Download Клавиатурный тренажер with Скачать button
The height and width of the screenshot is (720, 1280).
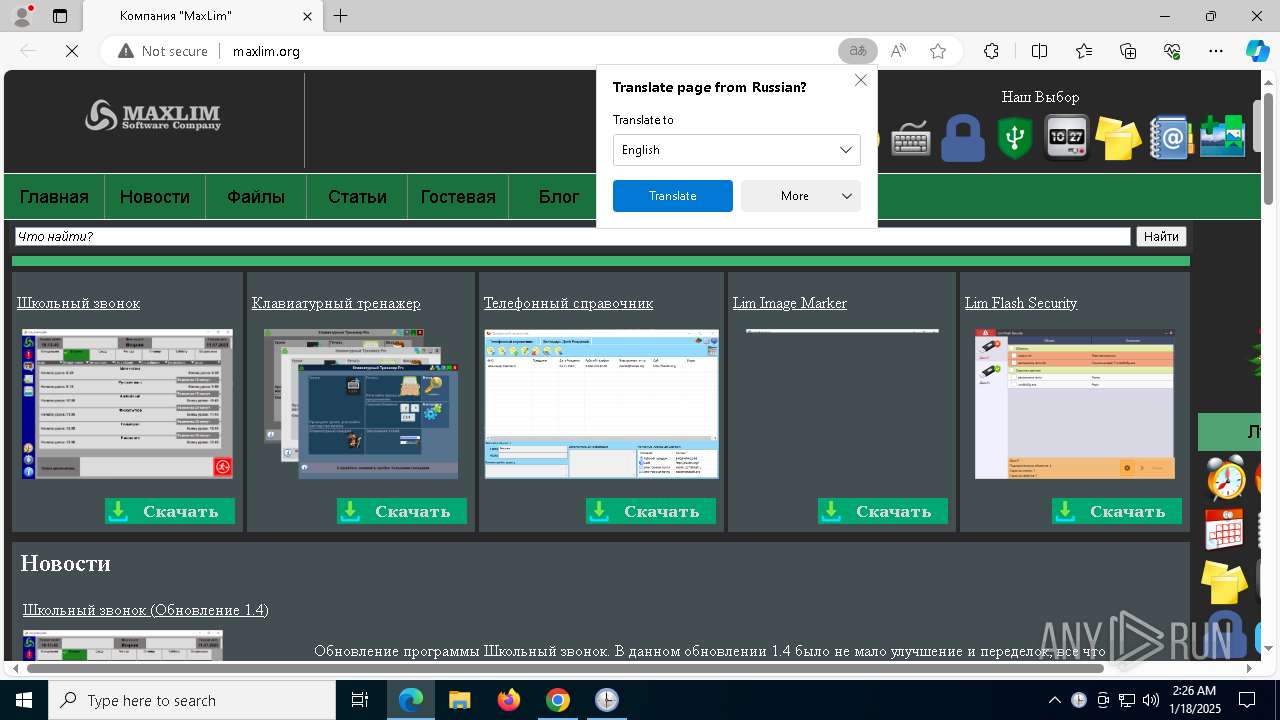click(402, 511)
